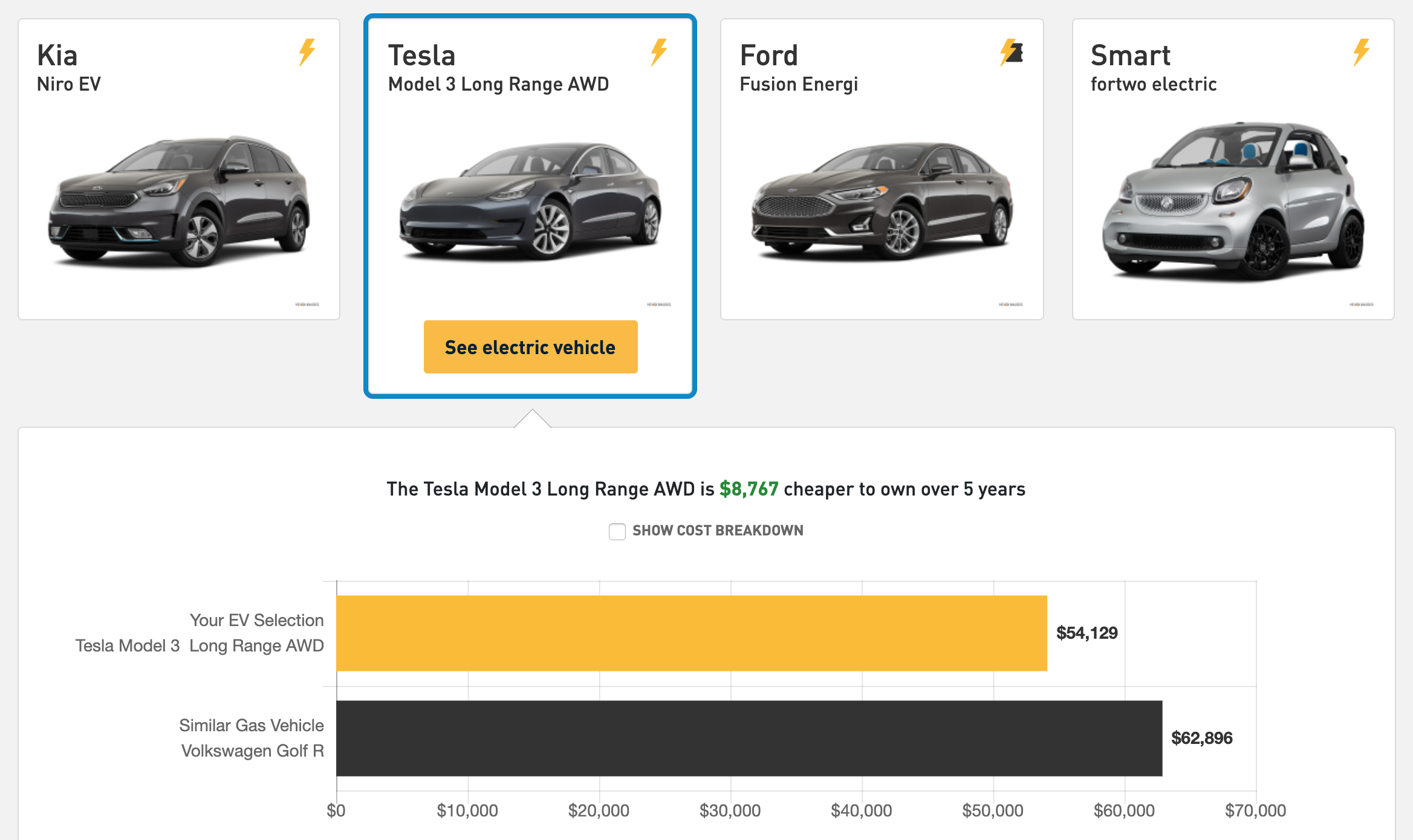Click the $54,129 EV cost label
Screen dimensions: 1413x840
tap(1087, 633)
